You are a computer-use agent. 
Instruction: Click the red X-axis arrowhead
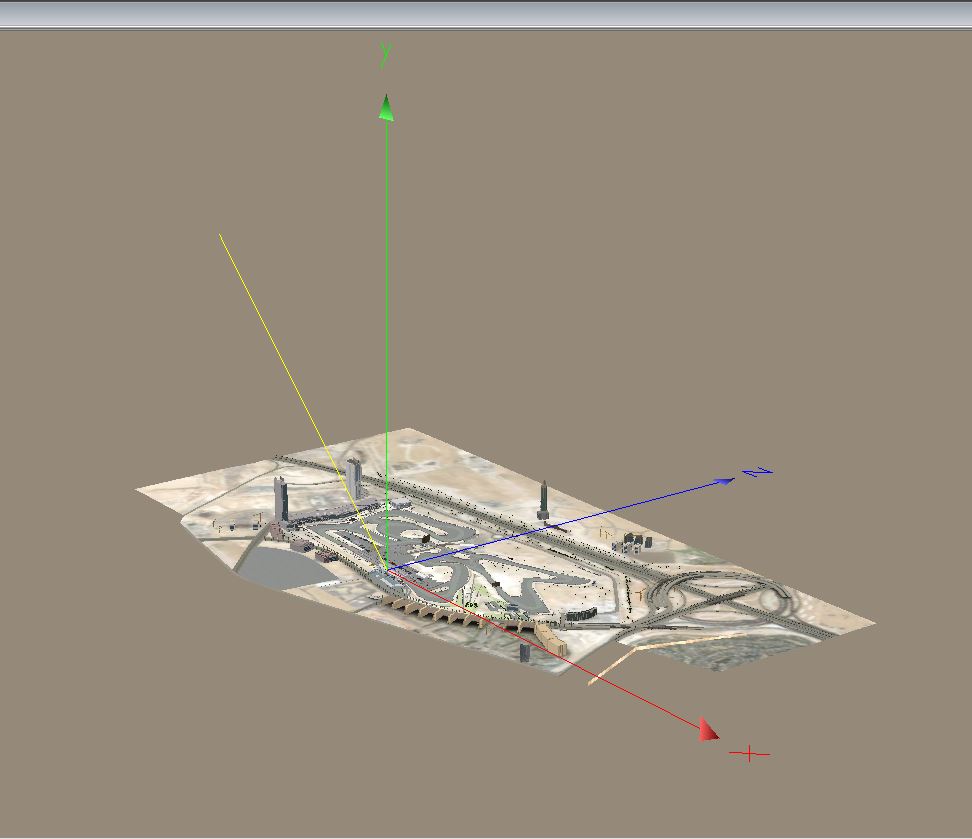pyautogui.click(x=709, y=729)
